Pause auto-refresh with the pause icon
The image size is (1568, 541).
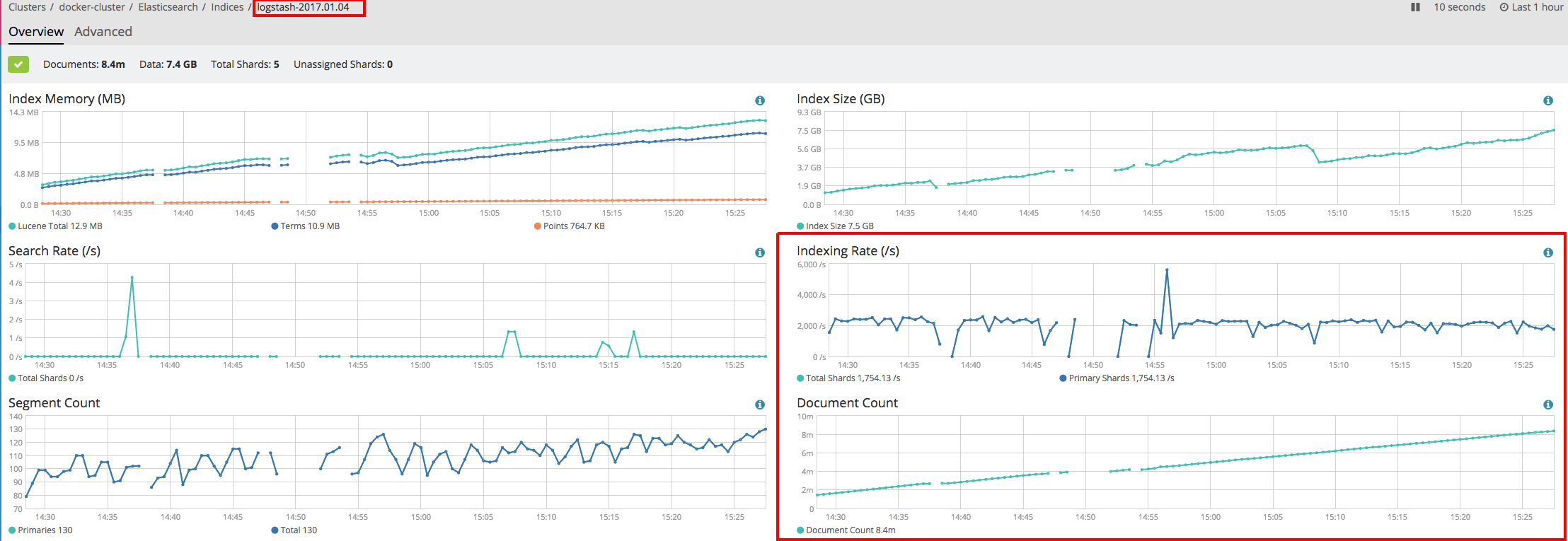1415,7
